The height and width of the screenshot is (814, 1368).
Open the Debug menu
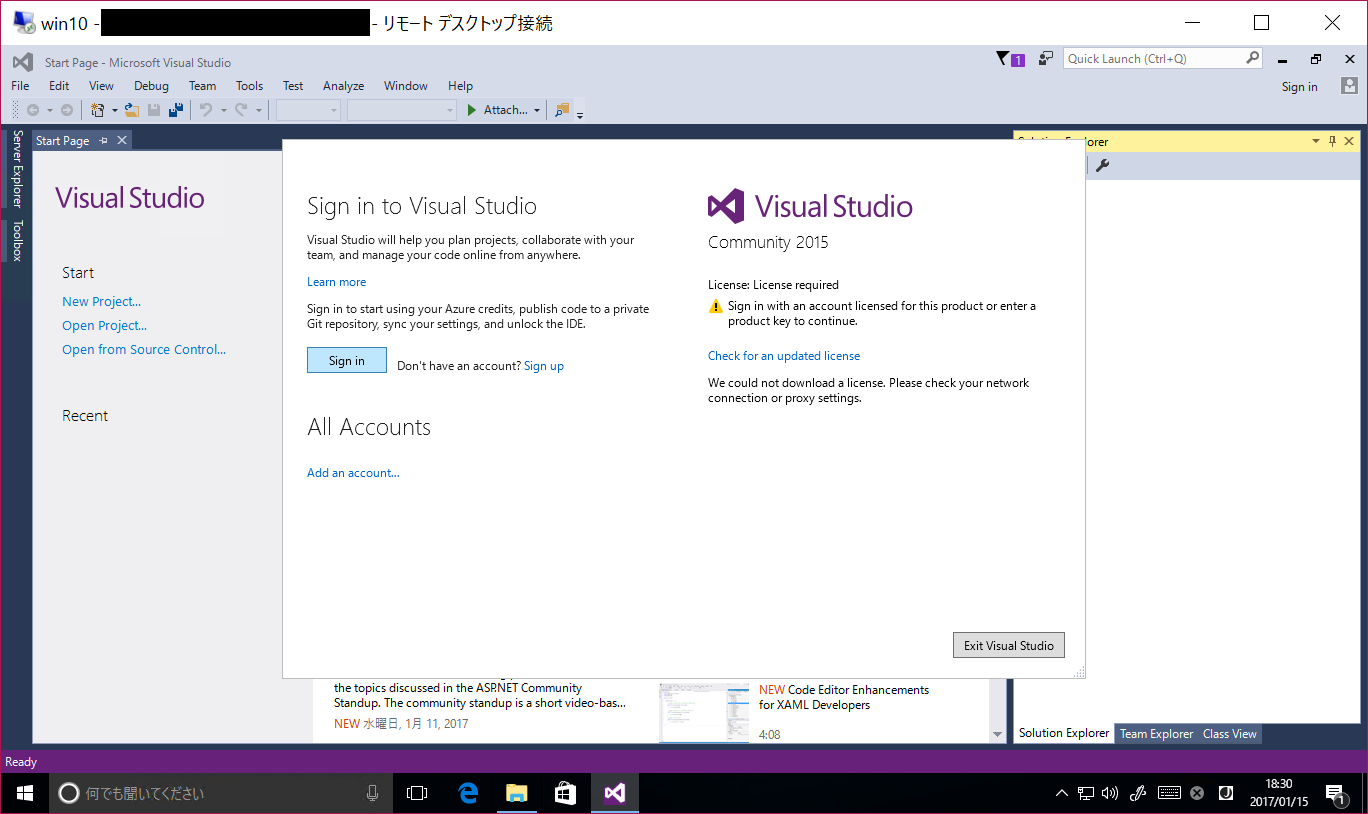coord(151,86)
